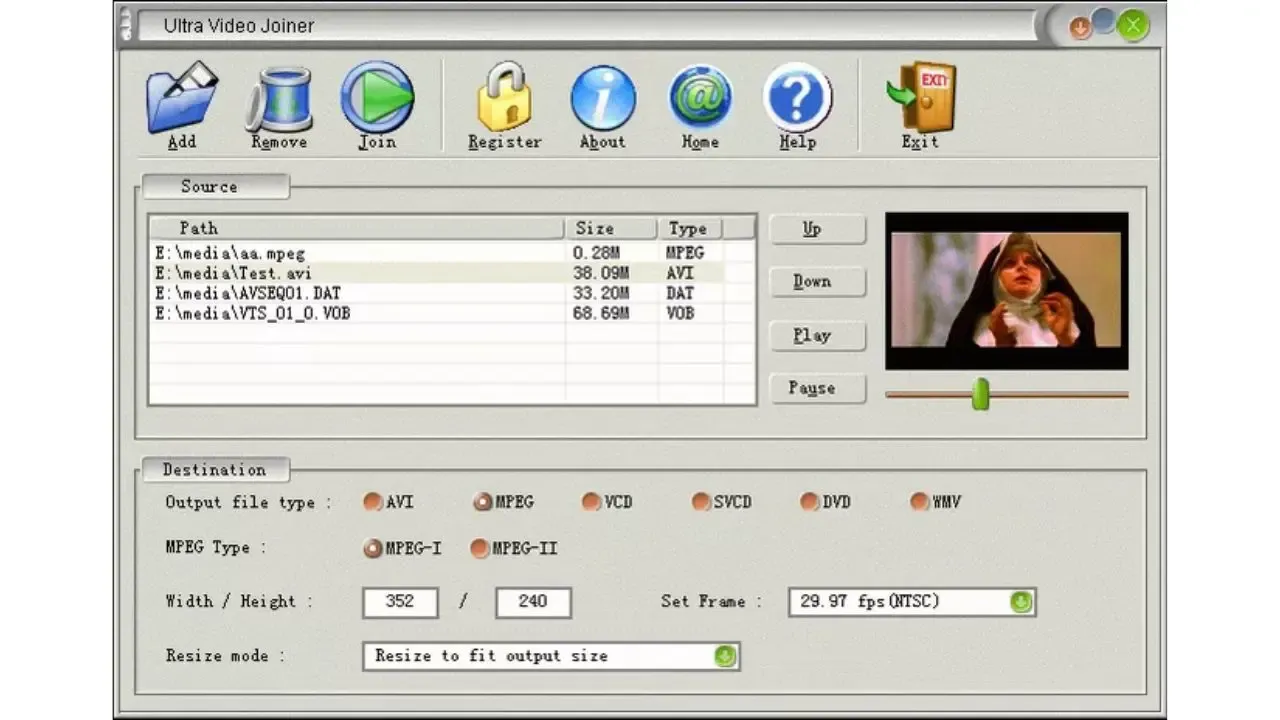Screen dimensions: 1280x720
Task: Choose DVD as output file type
Action: tap(809, 502)
